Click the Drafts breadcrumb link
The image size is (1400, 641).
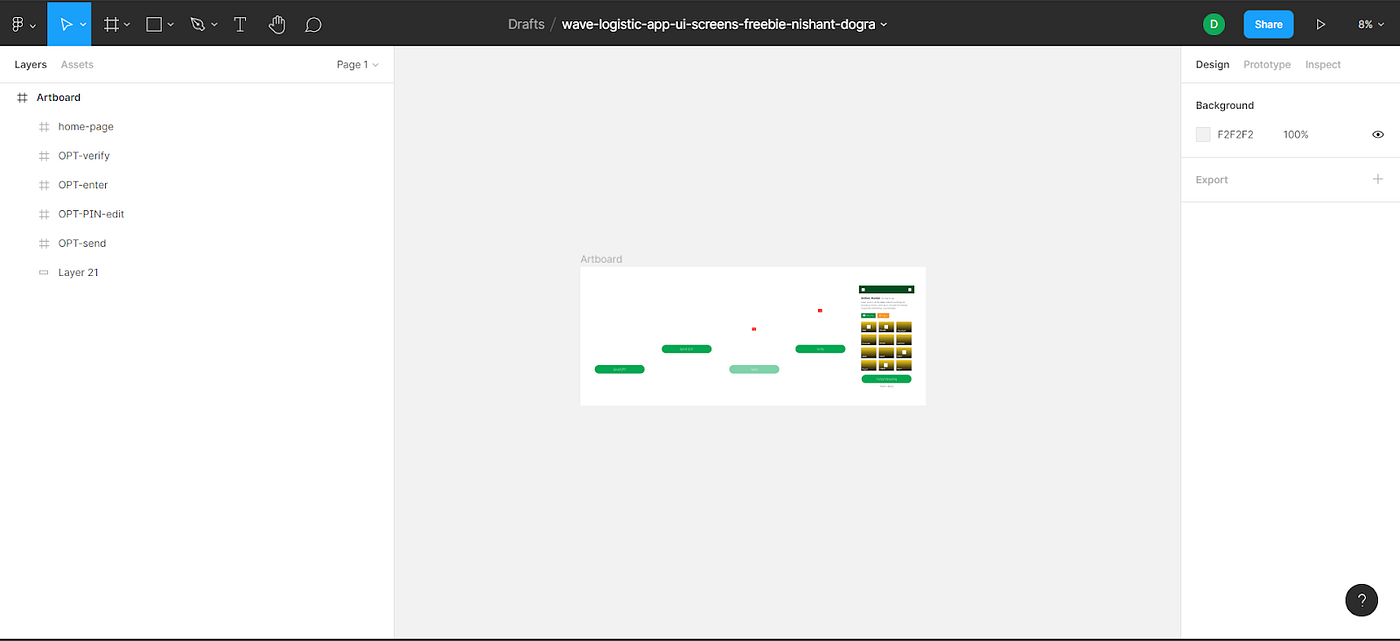coord(526,24)
